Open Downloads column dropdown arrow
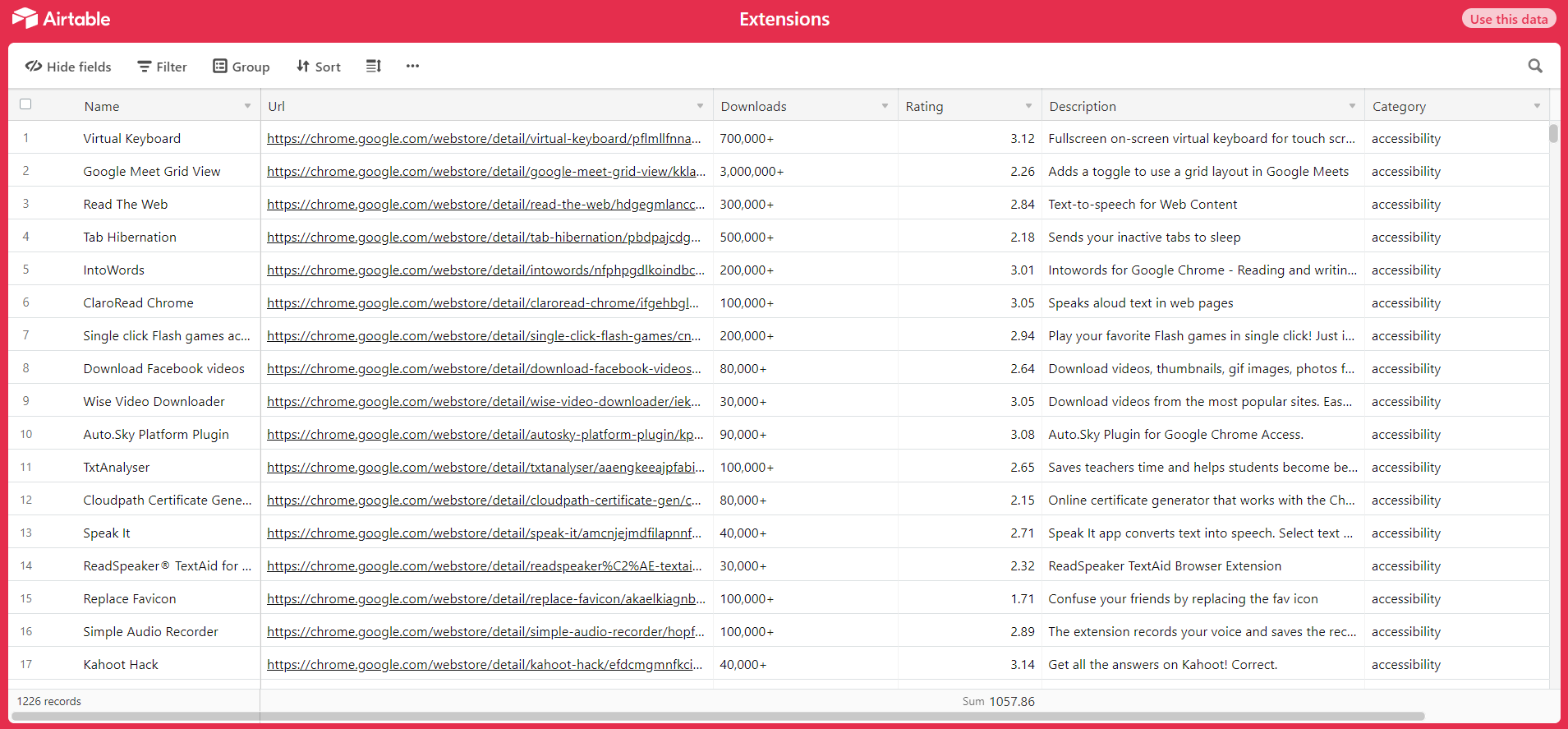 (x=885, y=106)
